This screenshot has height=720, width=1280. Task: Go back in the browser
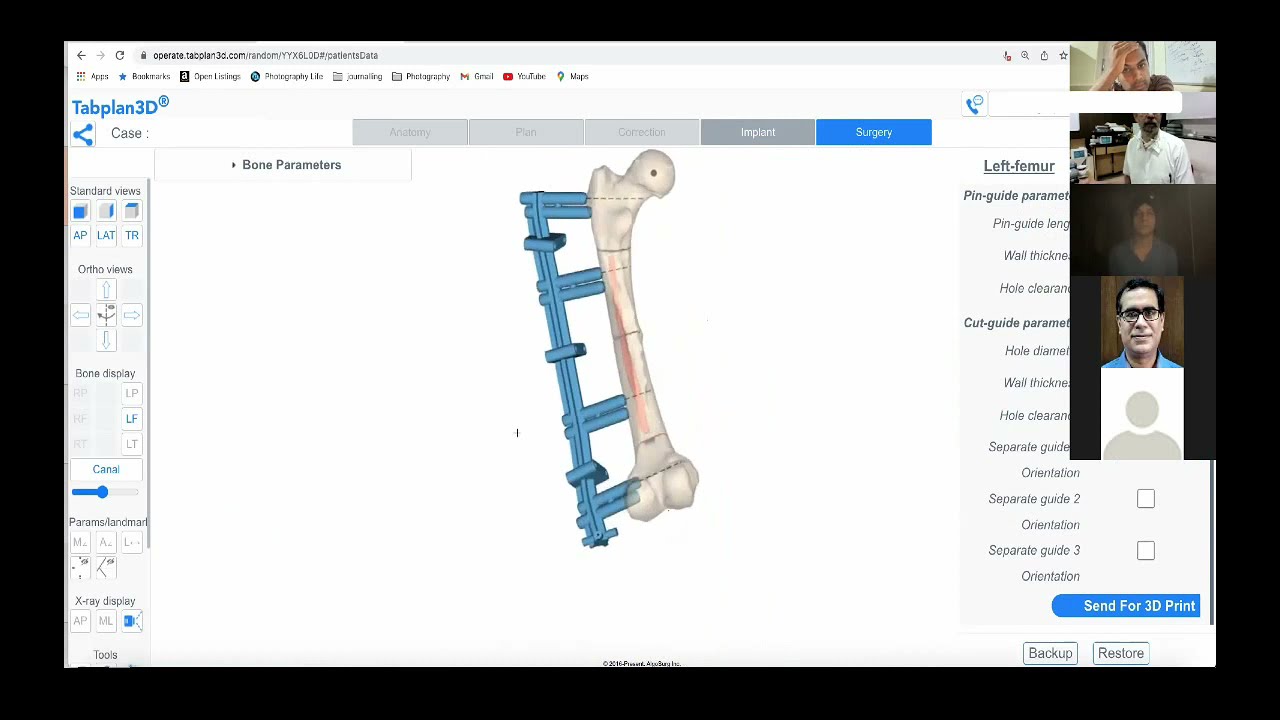(x=82, y=56)
